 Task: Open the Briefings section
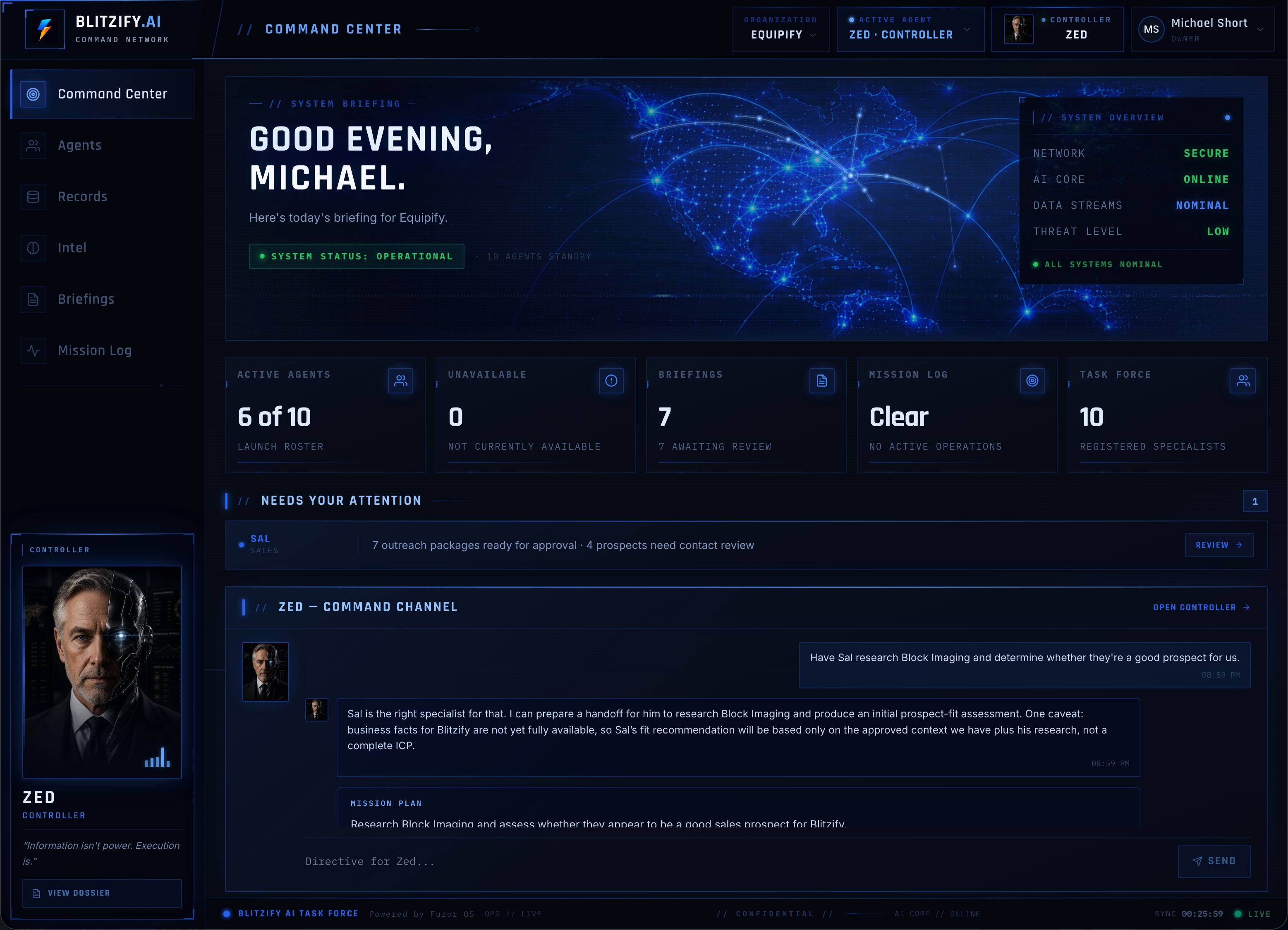[x=102, y=300]
